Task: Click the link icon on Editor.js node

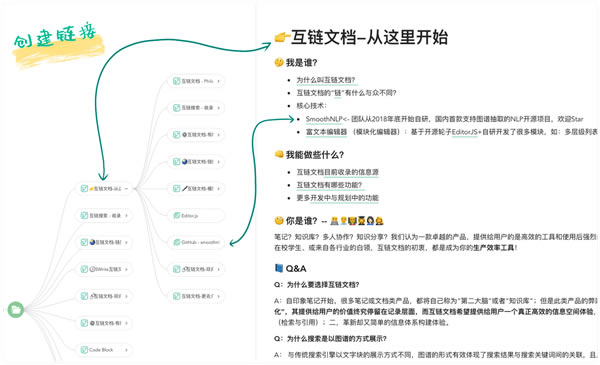Action: coord(176,216)
